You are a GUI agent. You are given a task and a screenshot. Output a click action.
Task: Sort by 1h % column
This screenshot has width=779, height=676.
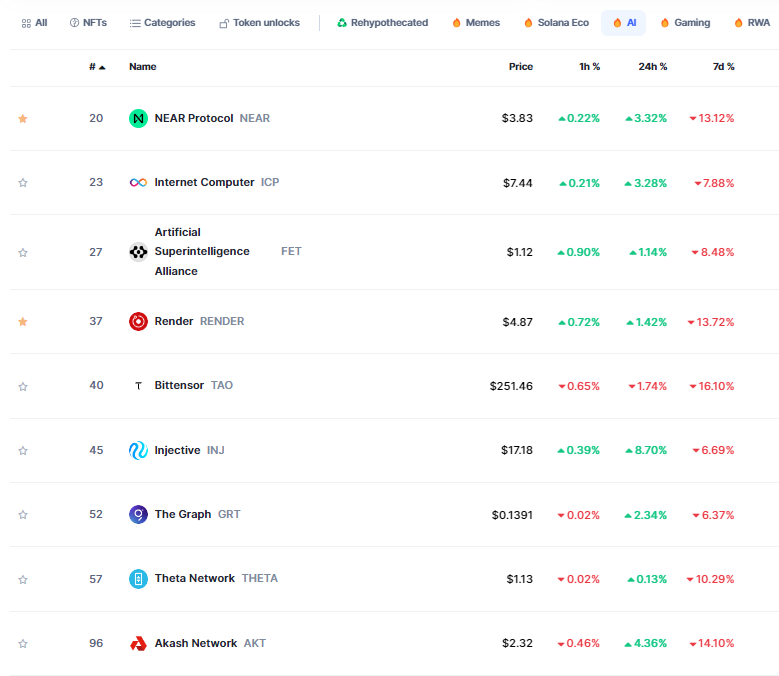(x=589, y=67)
